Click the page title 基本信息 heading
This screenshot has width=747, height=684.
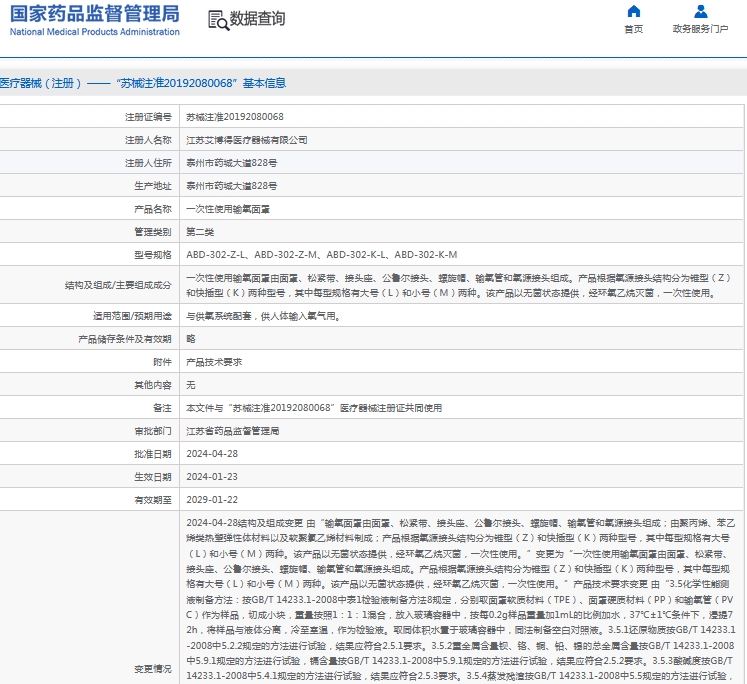coord(143,83)
